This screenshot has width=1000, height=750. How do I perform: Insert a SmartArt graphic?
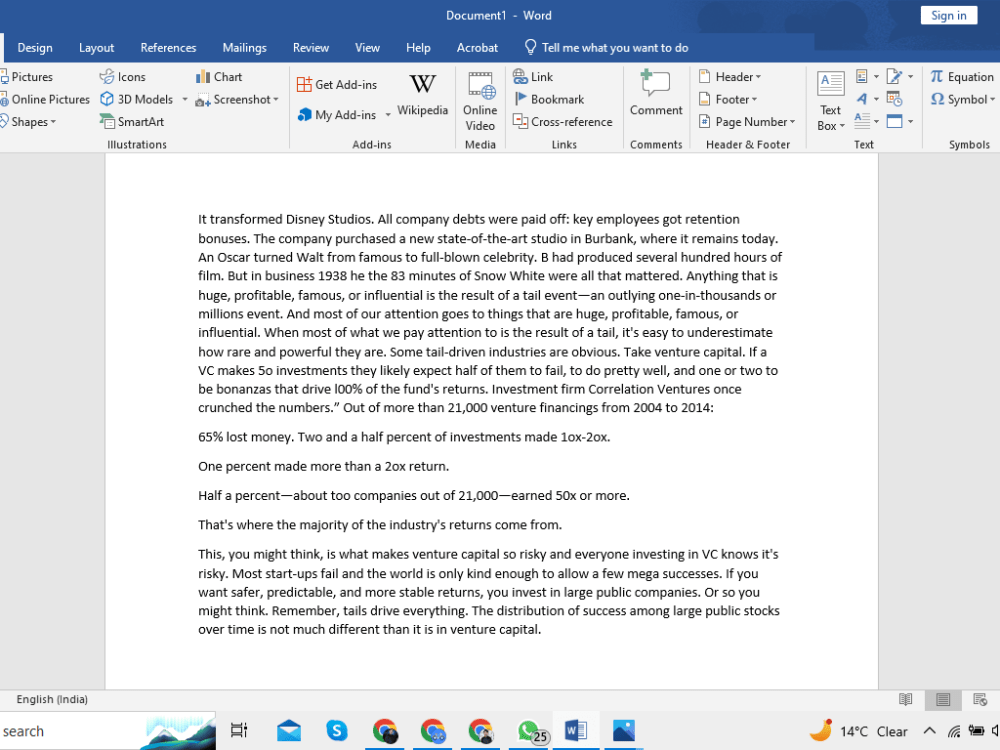[x=132, y=121]
